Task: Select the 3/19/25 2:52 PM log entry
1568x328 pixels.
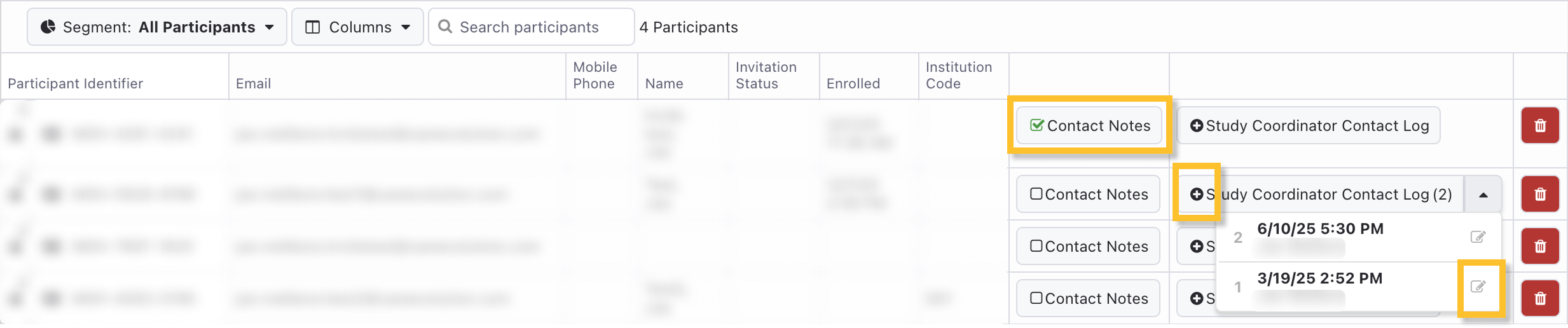Action: (x=1319, y=278)
